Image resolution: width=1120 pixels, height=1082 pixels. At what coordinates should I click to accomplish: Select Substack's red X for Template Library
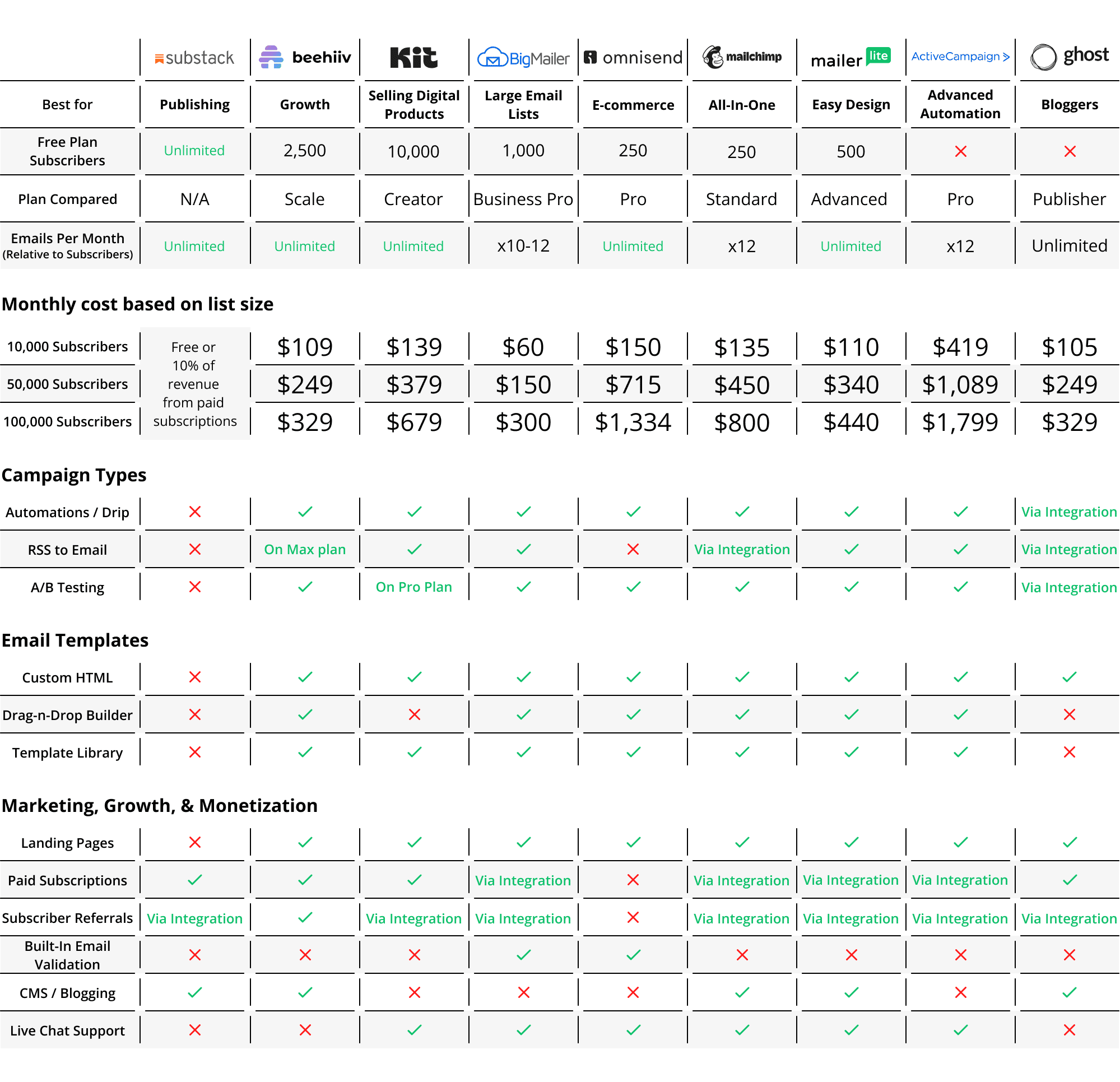tap(194, 752)
